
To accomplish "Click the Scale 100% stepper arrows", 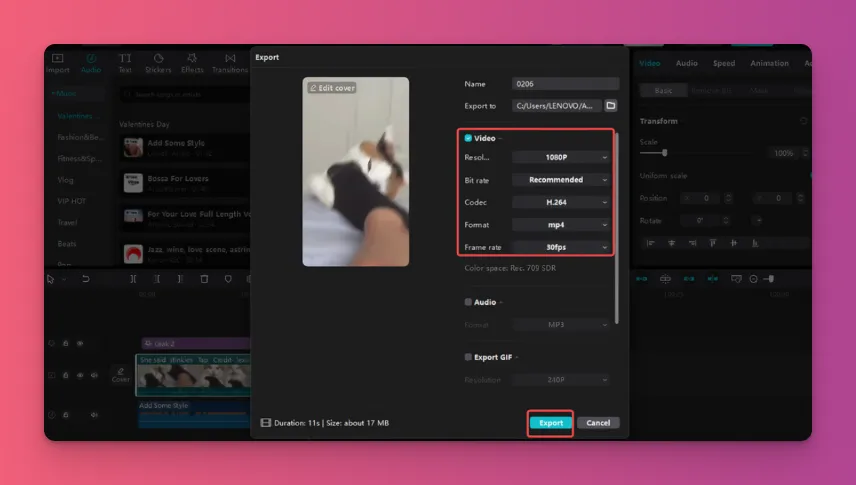I will pos(805,153).
